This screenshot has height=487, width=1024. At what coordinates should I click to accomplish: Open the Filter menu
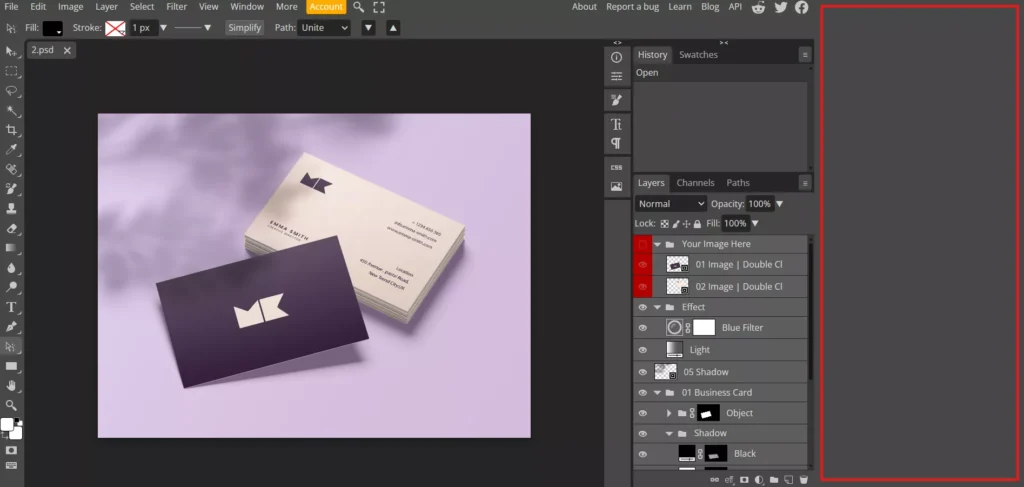click(x=176, y=7)
